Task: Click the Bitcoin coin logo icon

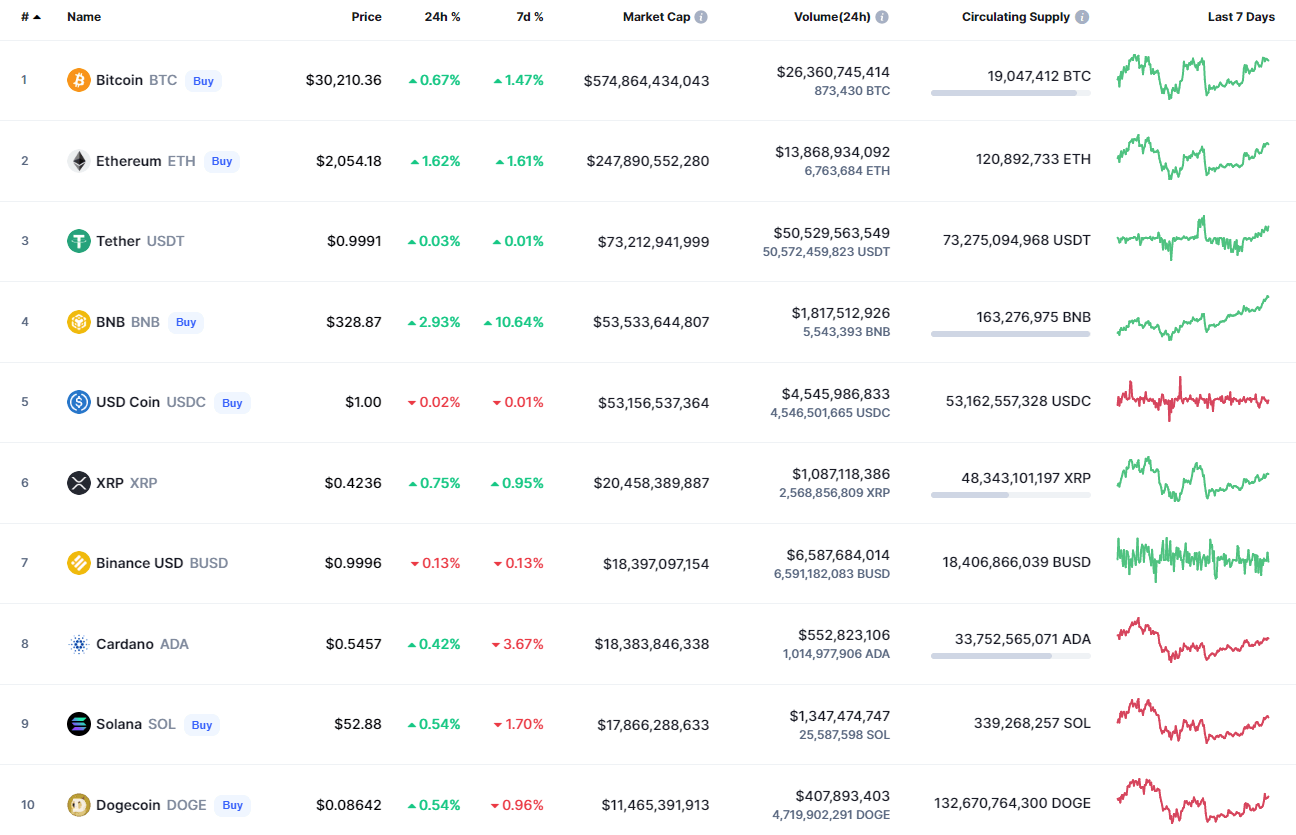Action: tap(78, 80)
